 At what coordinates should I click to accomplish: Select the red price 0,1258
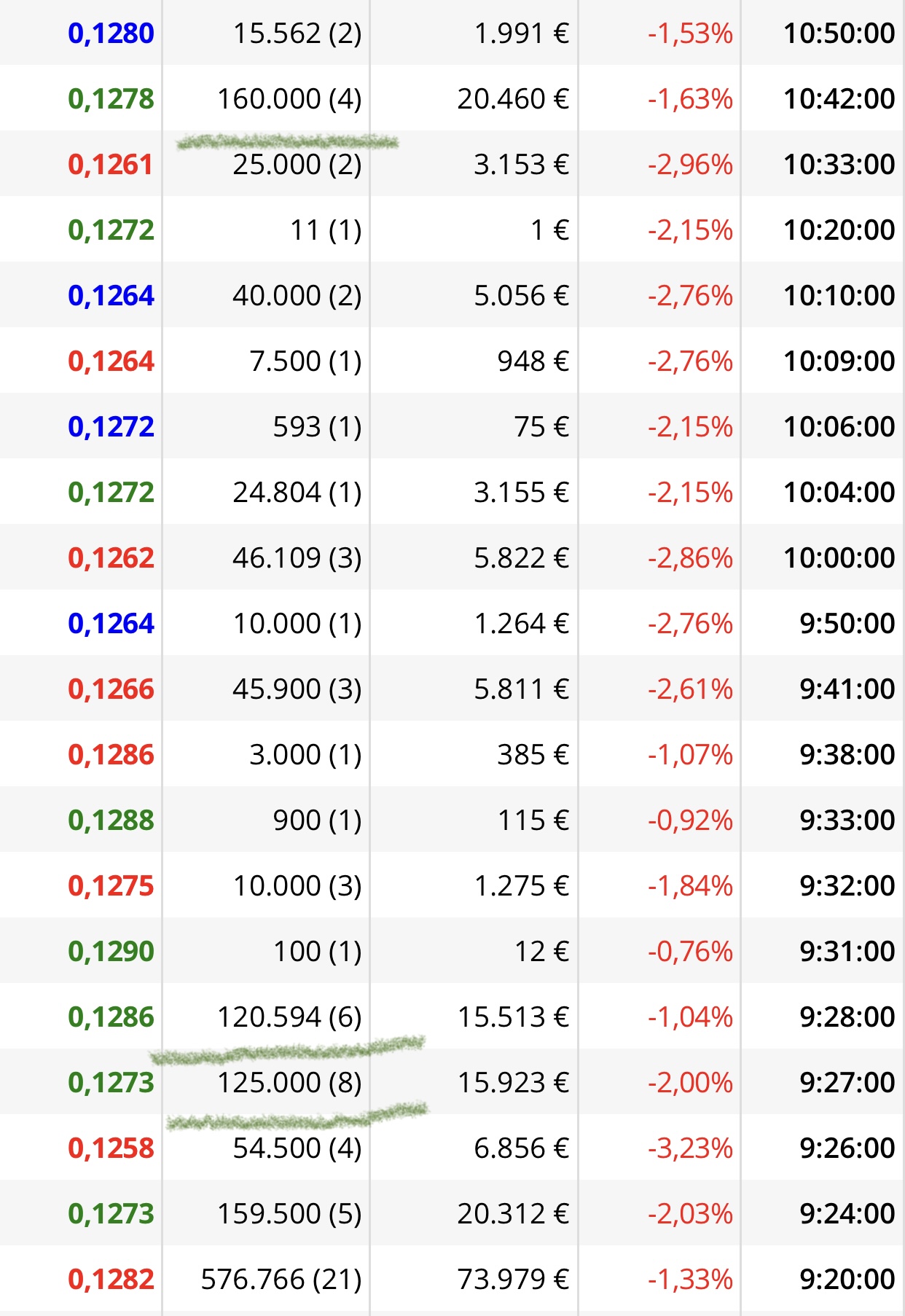pos(111,1148)
